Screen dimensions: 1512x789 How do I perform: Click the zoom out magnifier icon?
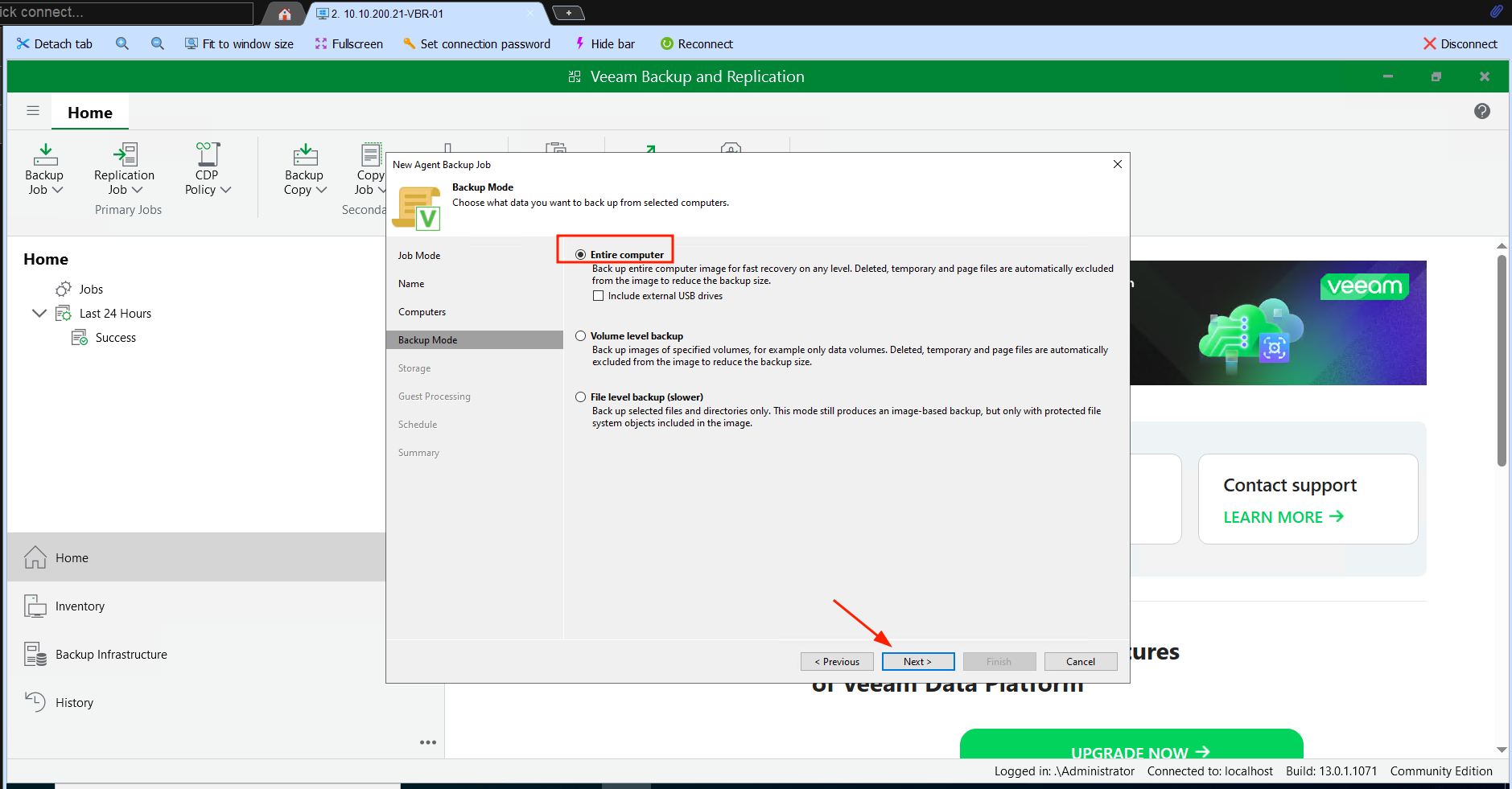158,43
